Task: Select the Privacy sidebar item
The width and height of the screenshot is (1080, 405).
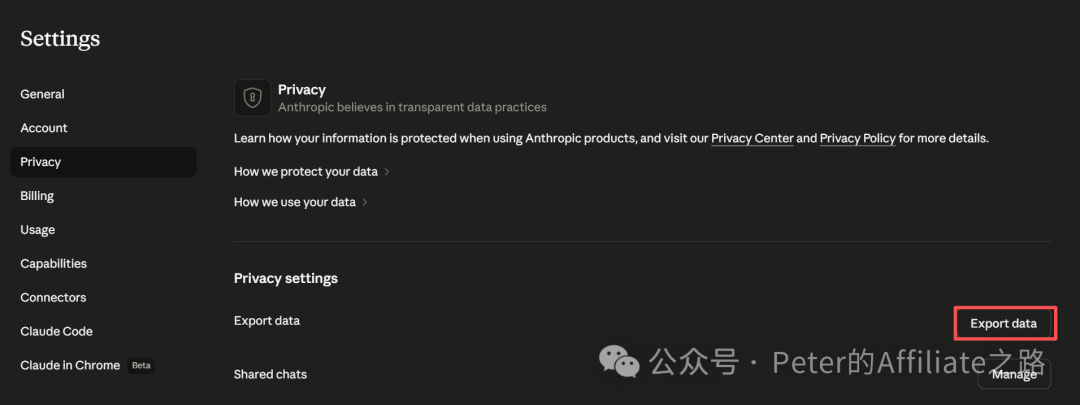Action: [x=41, y=162]
